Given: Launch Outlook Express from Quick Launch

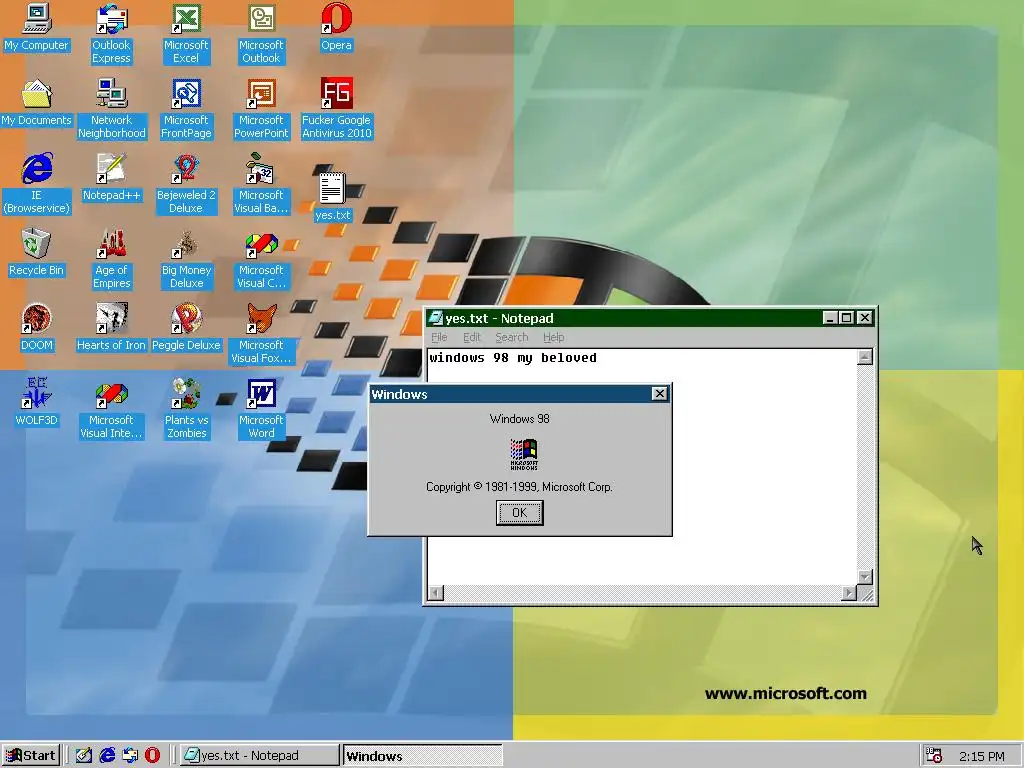Looking at the screenshot, I should coord(130,756).
